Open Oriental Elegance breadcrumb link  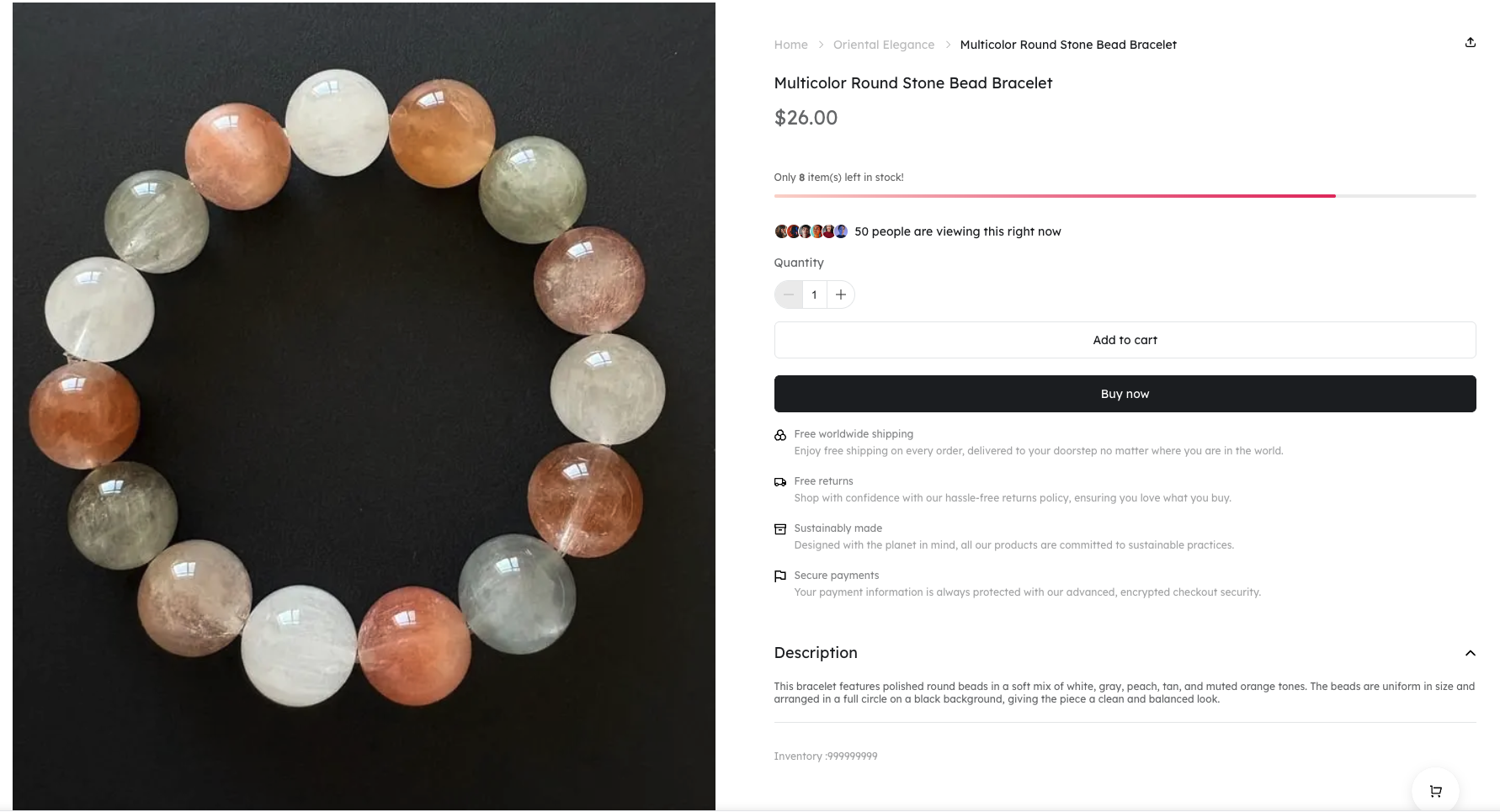(x=884, y=45)
